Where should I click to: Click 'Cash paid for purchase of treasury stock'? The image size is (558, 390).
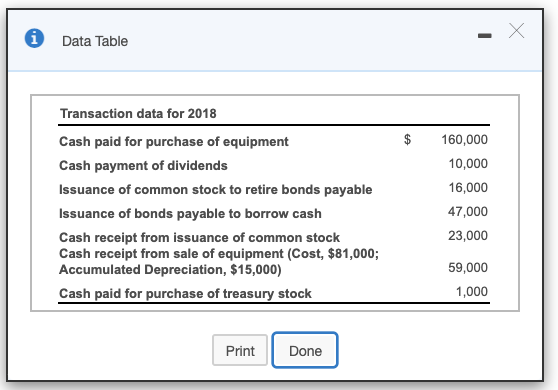[x=185, y=294]
